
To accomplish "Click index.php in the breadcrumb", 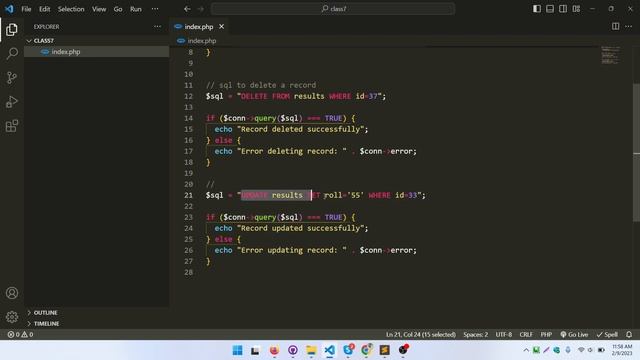I will [x=201, y=41].
